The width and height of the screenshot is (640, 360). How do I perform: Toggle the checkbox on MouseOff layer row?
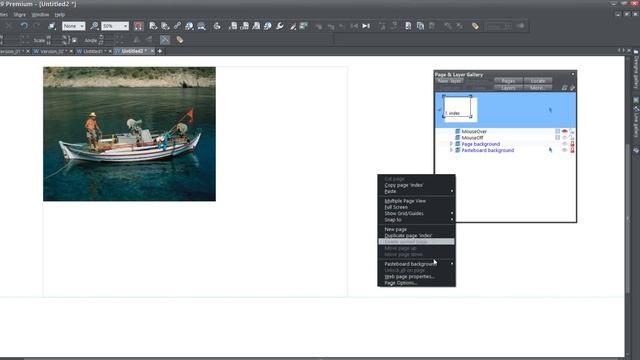558,138
